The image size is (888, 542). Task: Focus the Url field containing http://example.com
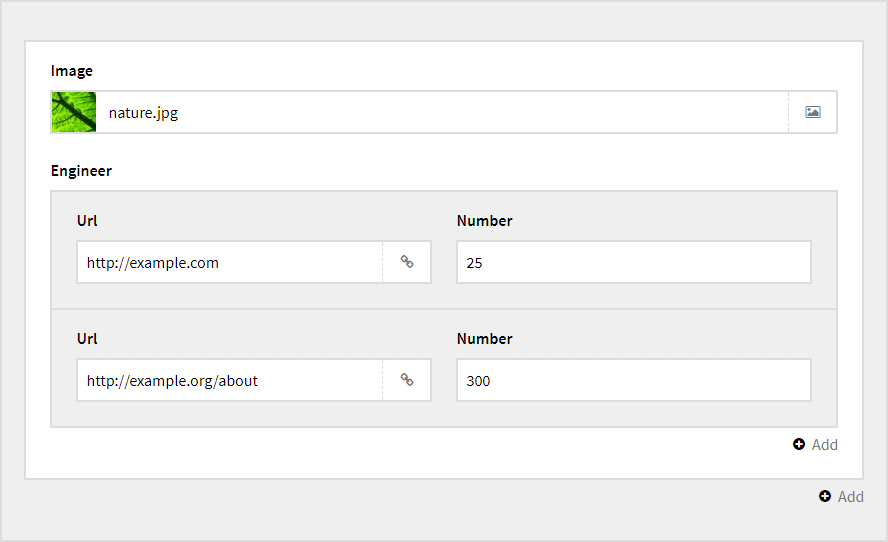pyautogui.click(x=230, y=262)
